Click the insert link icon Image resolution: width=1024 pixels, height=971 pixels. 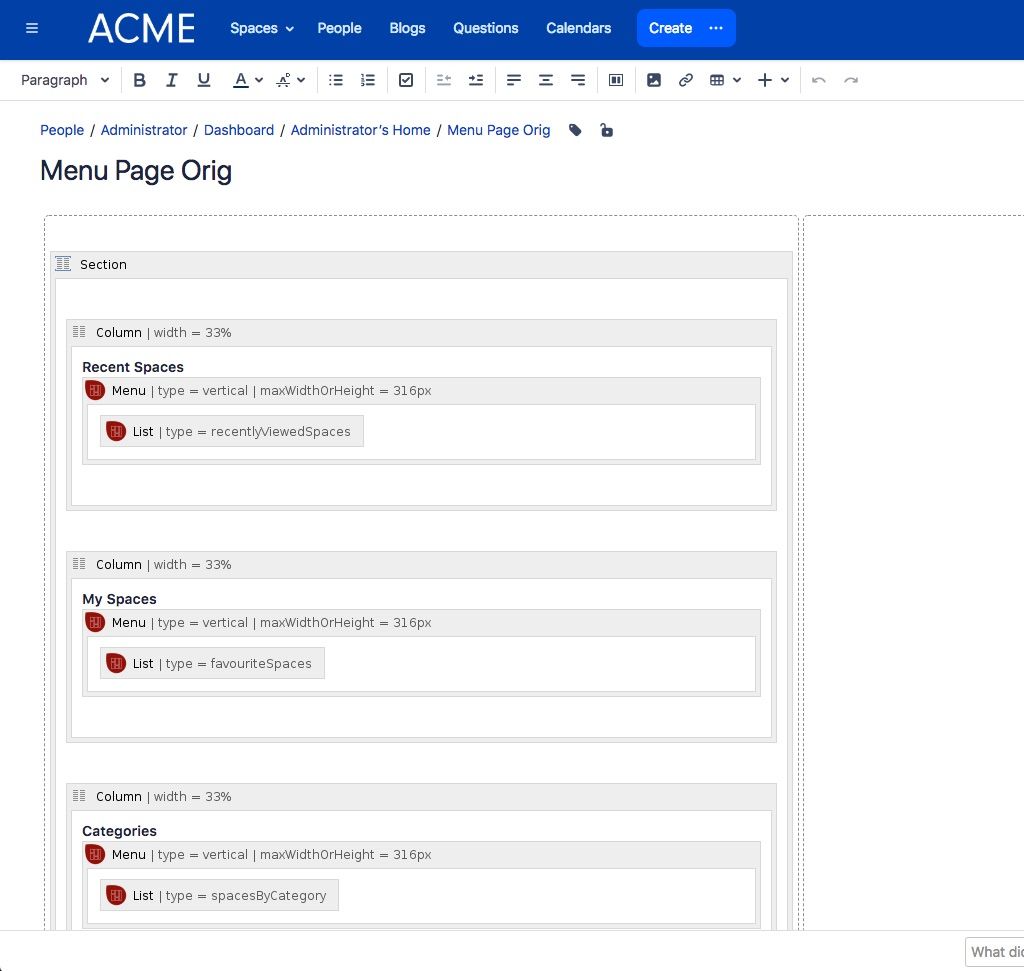click(x=686, y=80)
